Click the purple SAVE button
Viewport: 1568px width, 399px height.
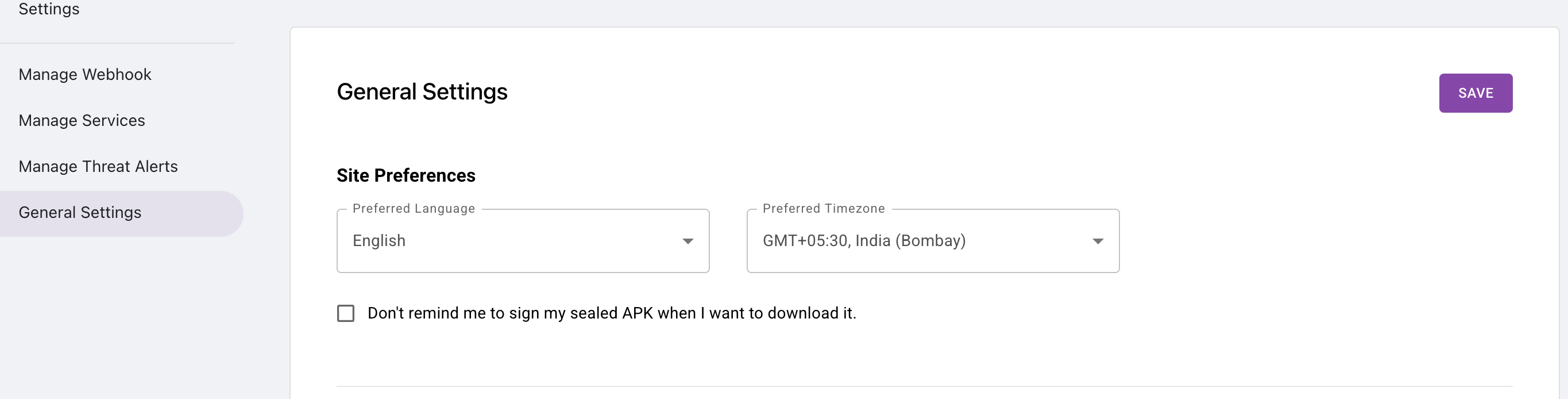coord(1475,93)
